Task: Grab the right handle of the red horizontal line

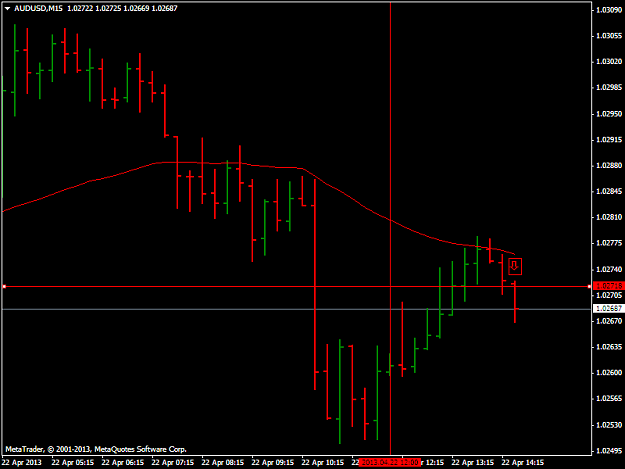Action: [590, 287]
